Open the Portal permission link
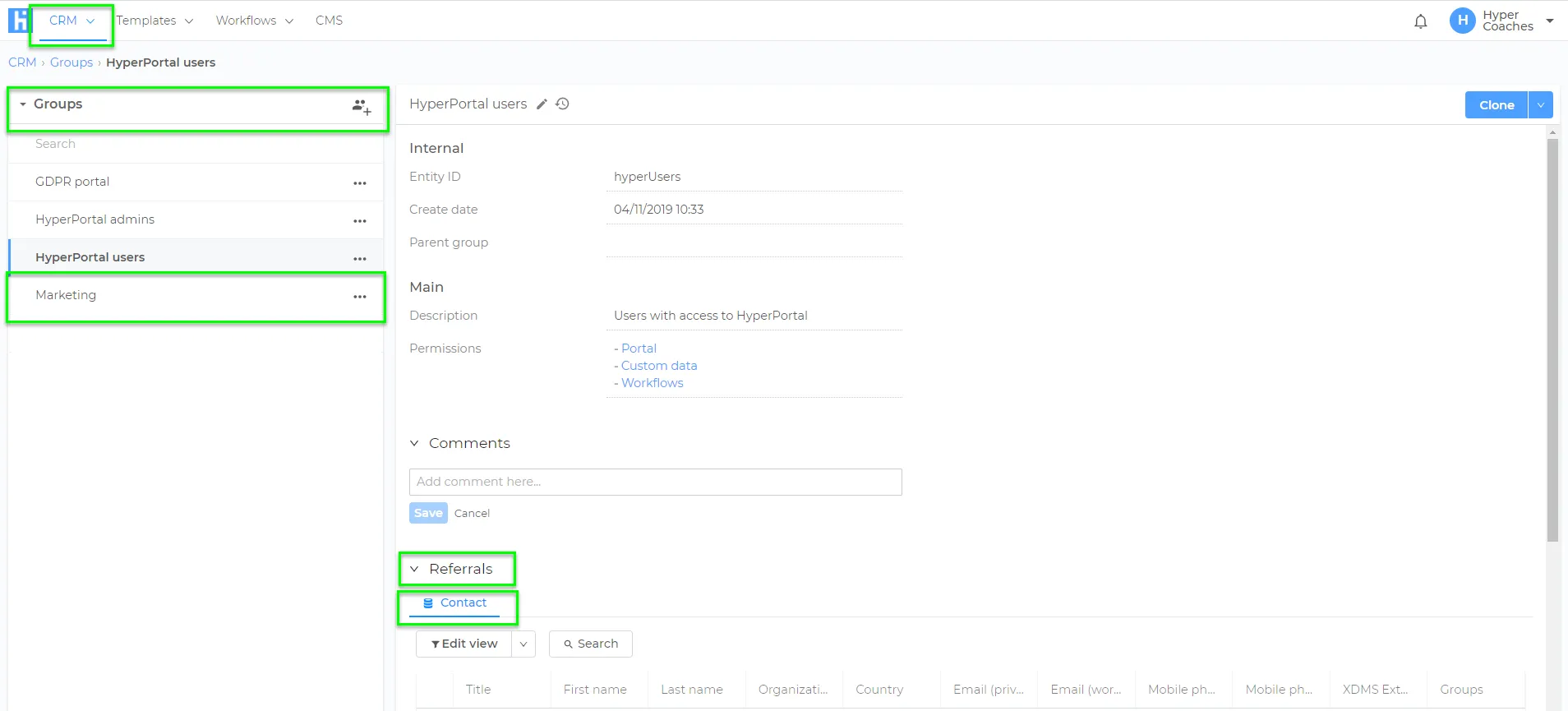The image size is (1568, 711). tap(639, 349)
